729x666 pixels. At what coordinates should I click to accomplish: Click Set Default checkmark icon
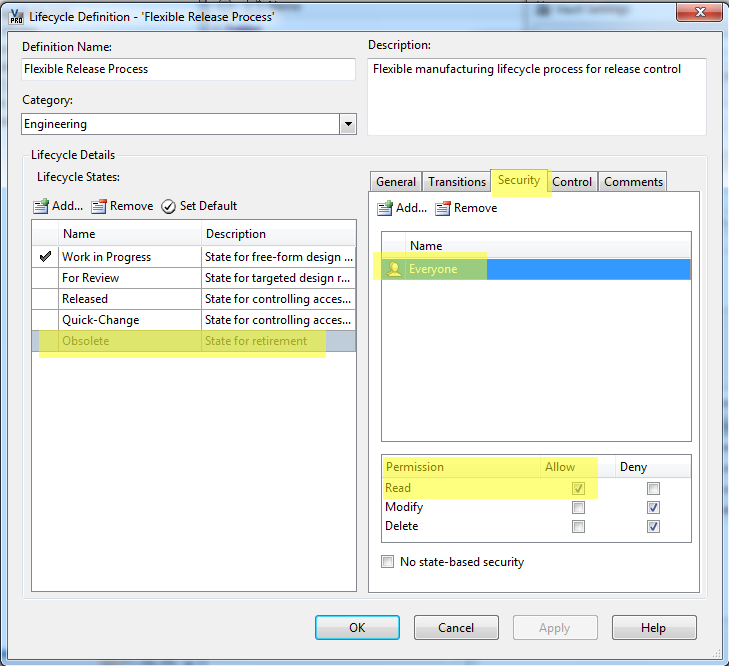click(168, 206)
